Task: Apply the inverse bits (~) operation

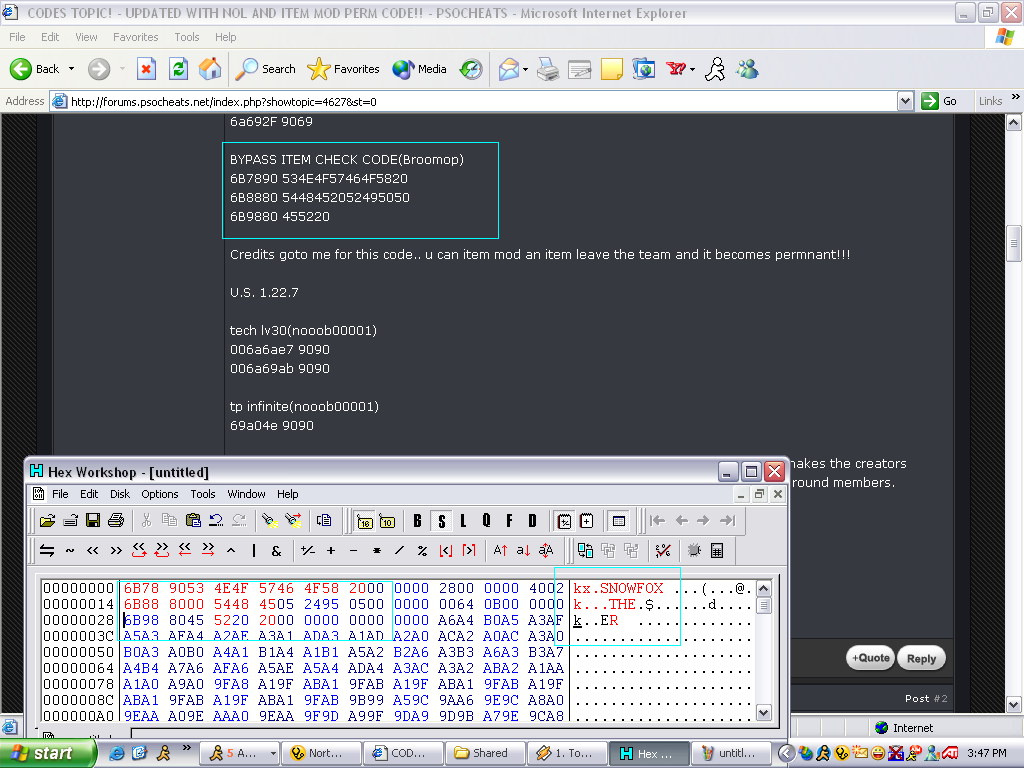Action: (70, 551)
